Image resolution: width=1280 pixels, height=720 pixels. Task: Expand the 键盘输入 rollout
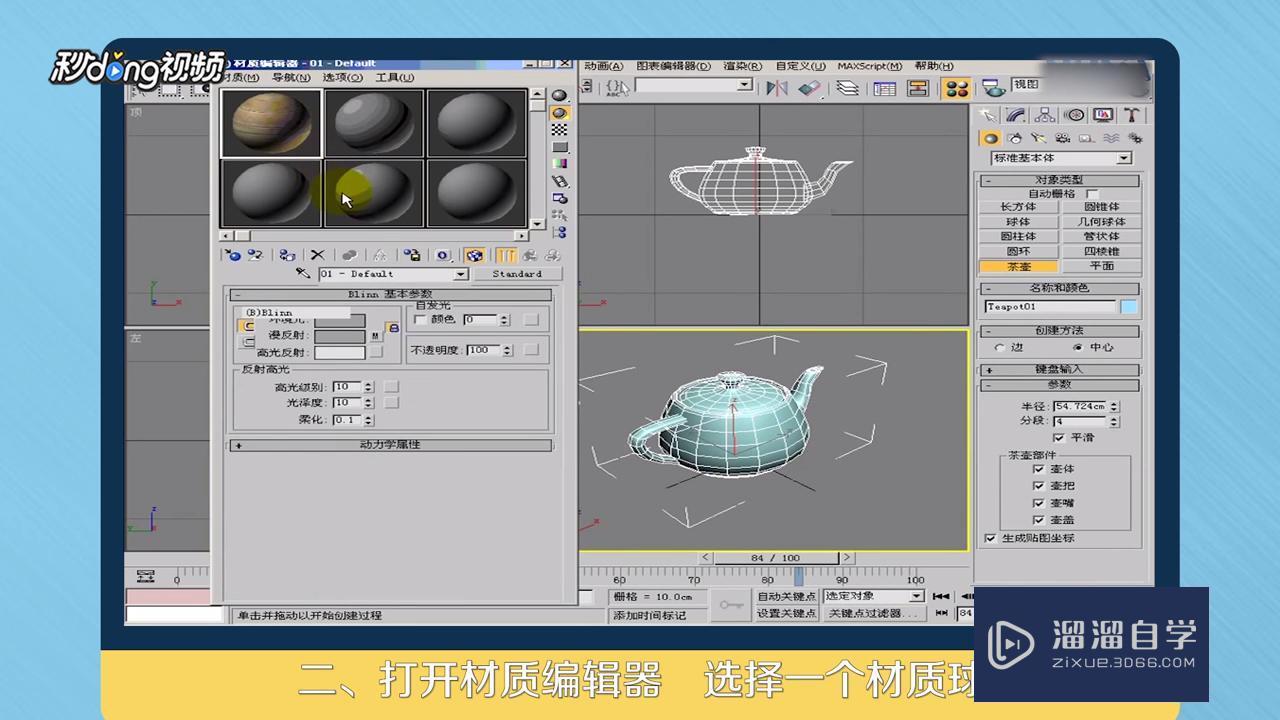point(1059,369)
